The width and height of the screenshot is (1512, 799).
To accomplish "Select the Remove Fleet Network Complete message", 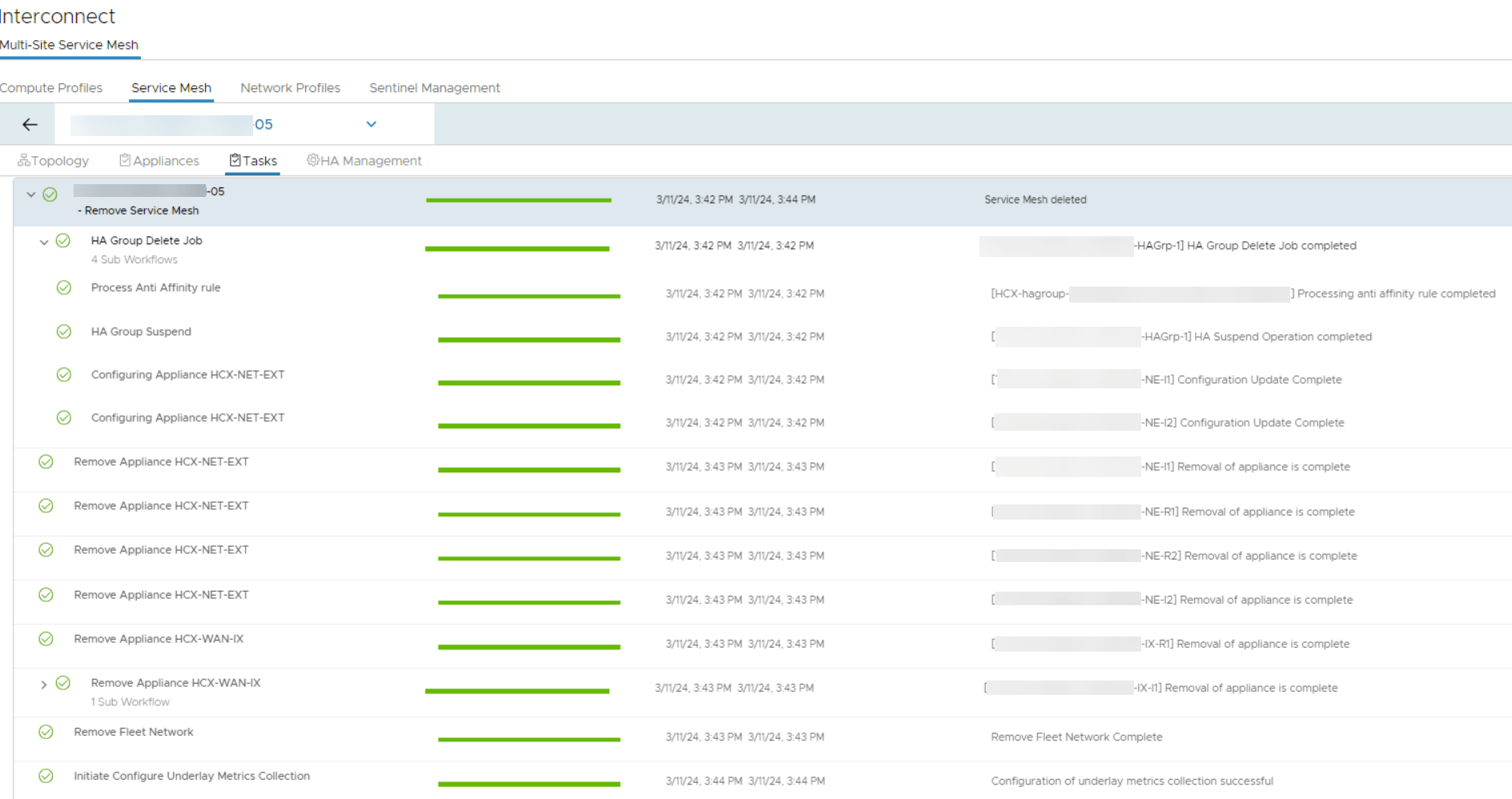I will 1076,737.
